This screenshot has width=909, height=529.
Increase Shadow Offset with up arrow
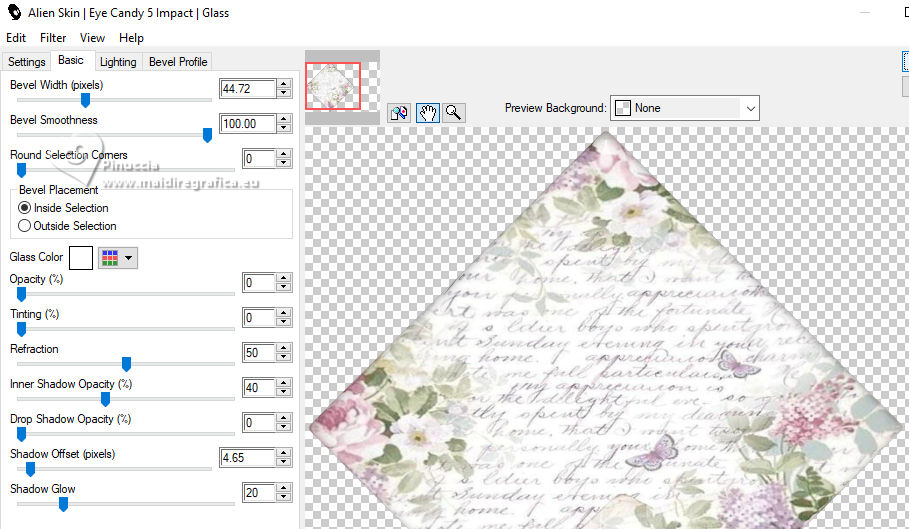click(x=284, y=453)
